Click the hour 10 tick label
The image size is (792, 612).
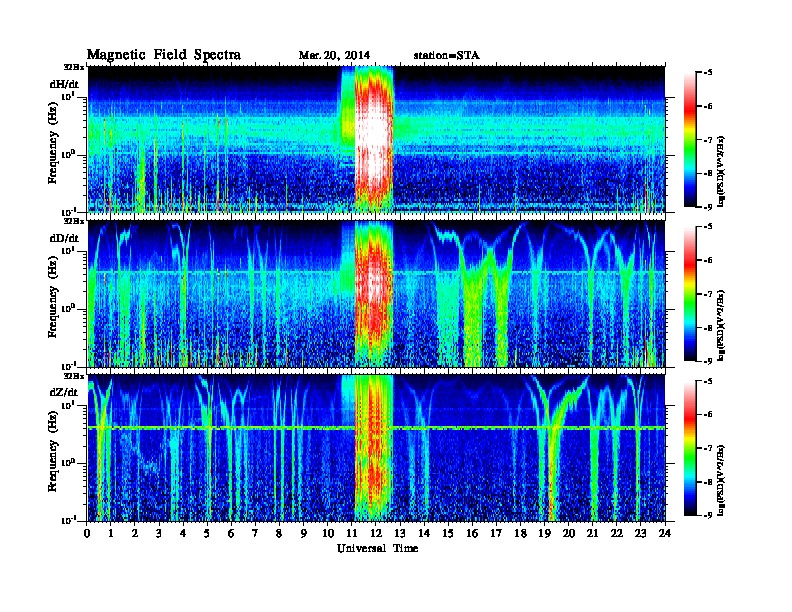(x=328, y=534)
